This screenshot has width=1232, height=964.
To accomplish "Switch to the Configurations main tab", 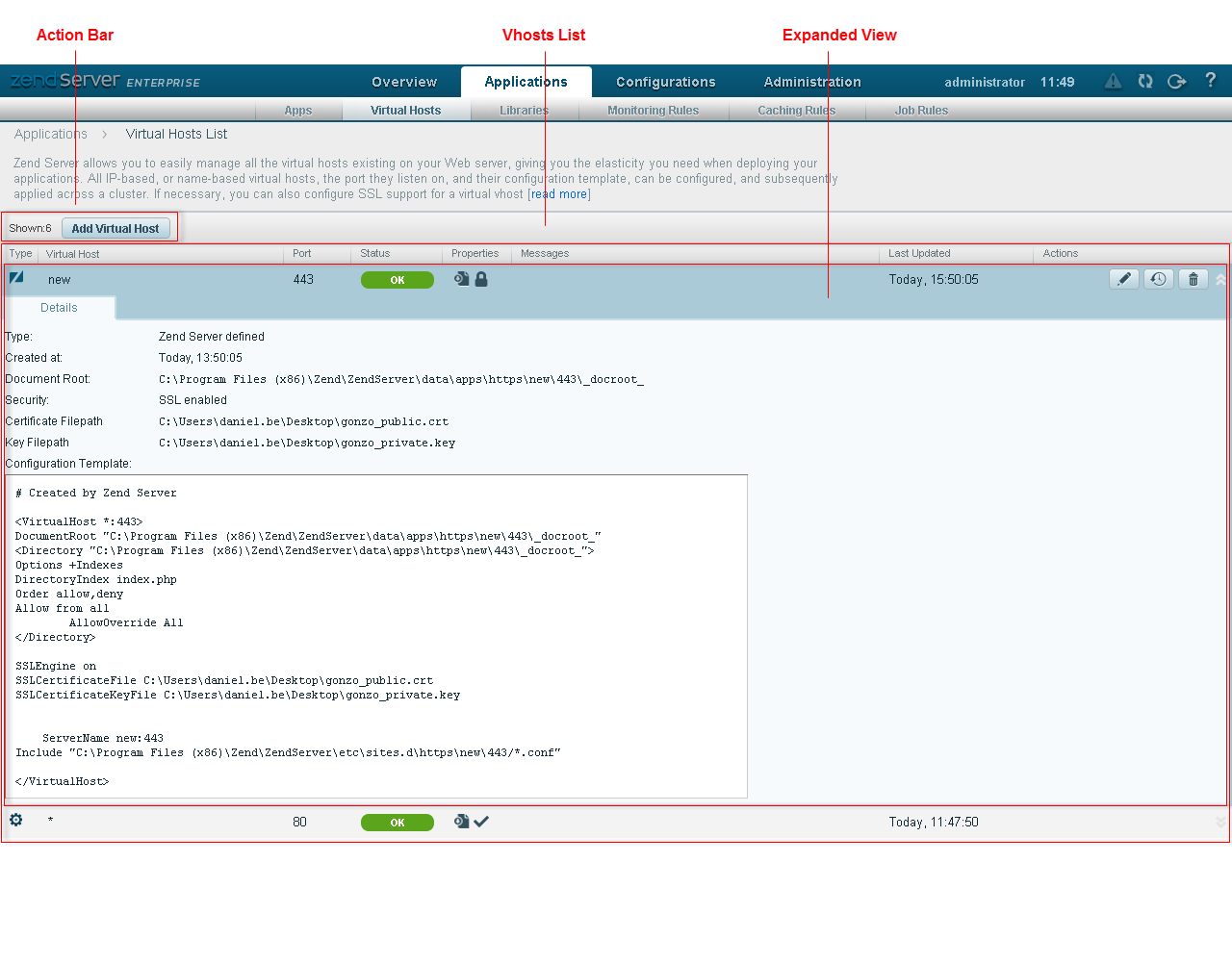I will pyautogui.click(x=665, y=82).
